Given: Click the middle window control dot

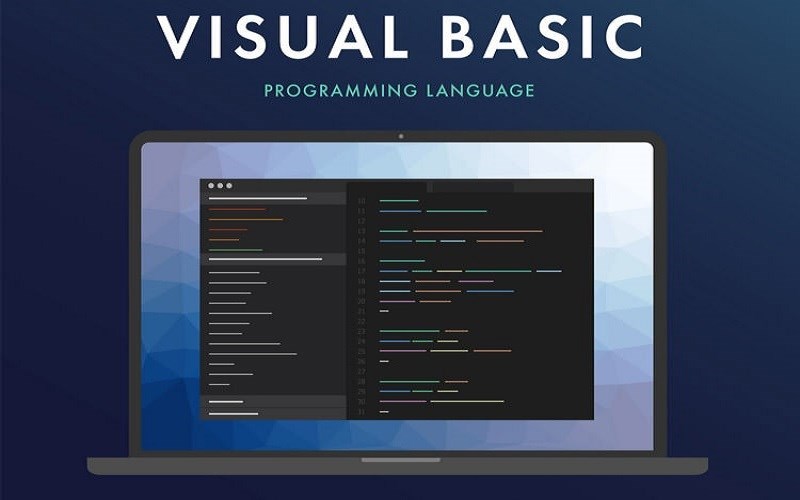Looking at the screenshot, I should [x=220, y=186].
